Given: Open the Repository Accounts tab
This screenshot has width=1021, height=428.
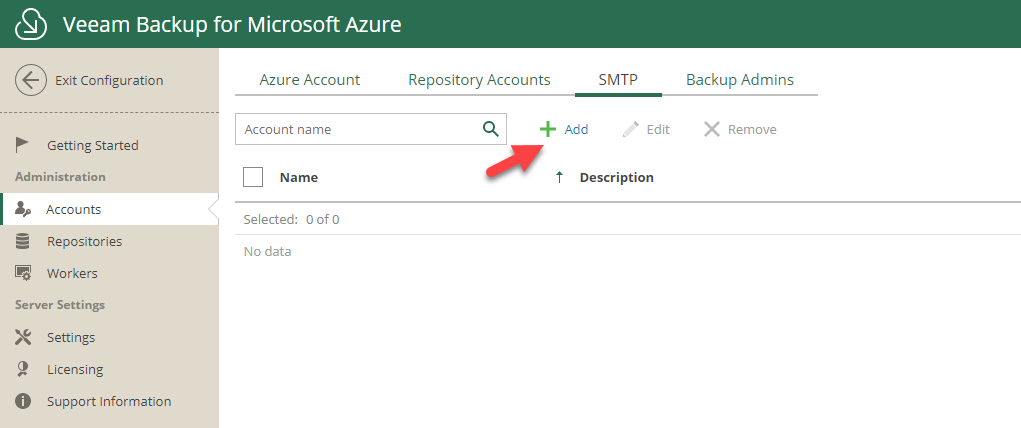Looking at the screenshot, I should pos(479,80).
